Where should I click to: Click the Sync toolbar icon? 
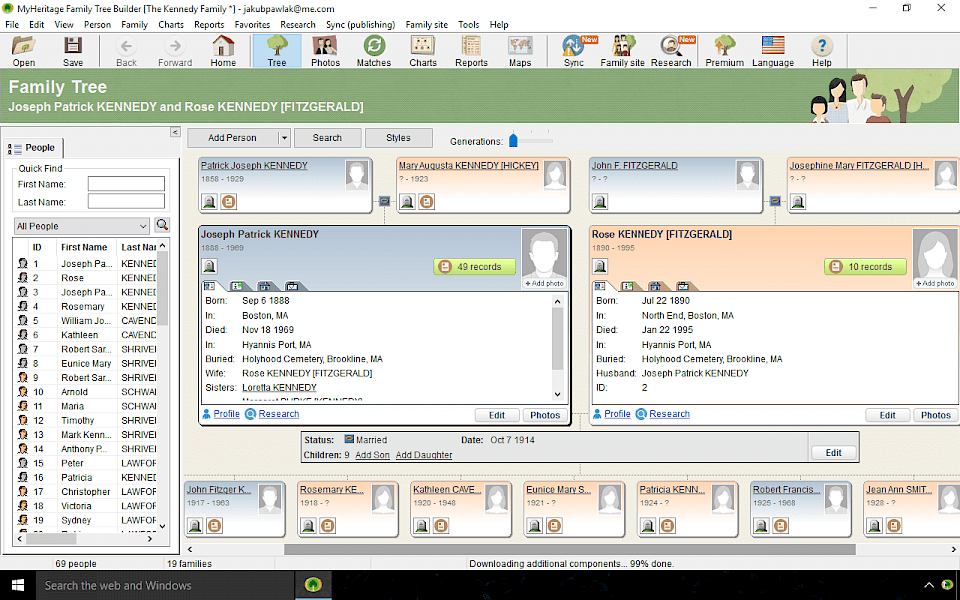[574, 51]
